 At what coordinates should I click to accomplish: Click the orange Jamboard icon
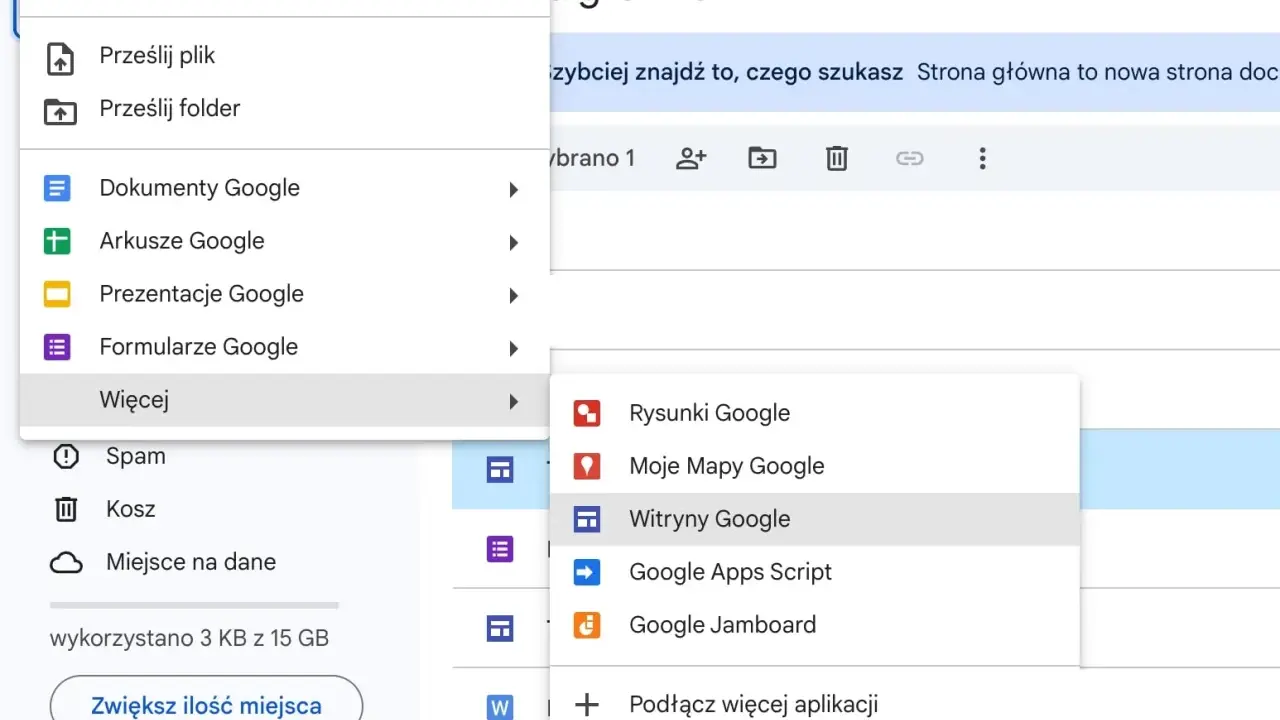pyautogui.click(x=587, y=625)
